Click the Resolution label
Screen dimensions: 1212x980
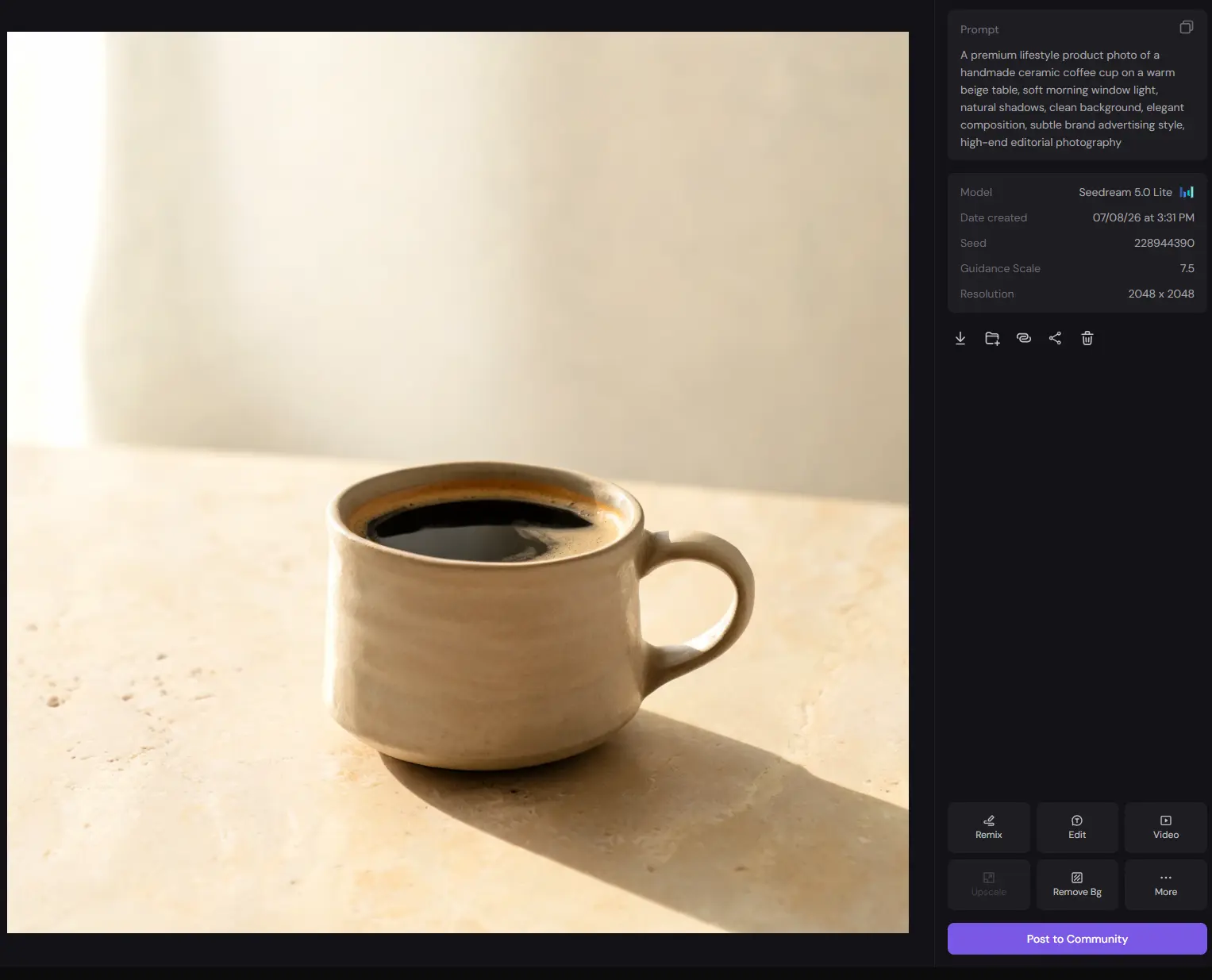987,294
